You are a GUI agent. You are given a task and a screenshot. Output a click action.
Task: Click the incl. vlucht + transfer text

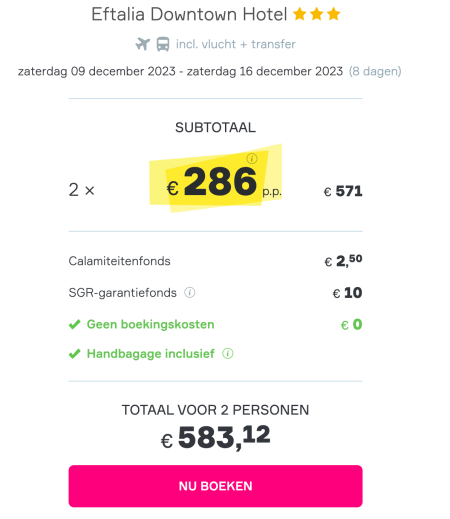pyautogui.click(x=236, y=44)
